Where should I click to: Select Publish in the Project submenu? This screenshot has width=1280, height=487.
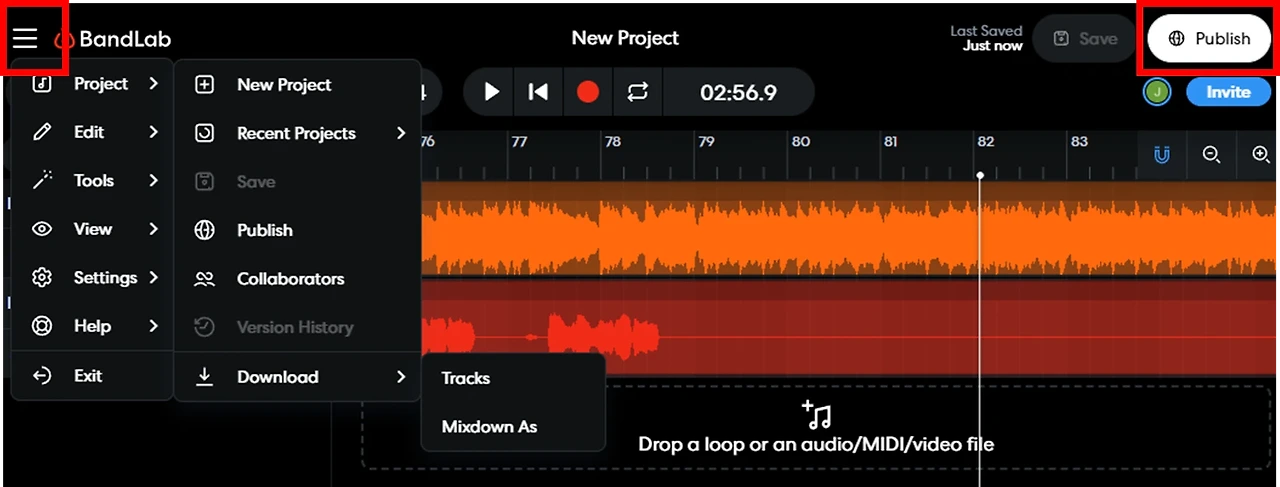point(298,230)
